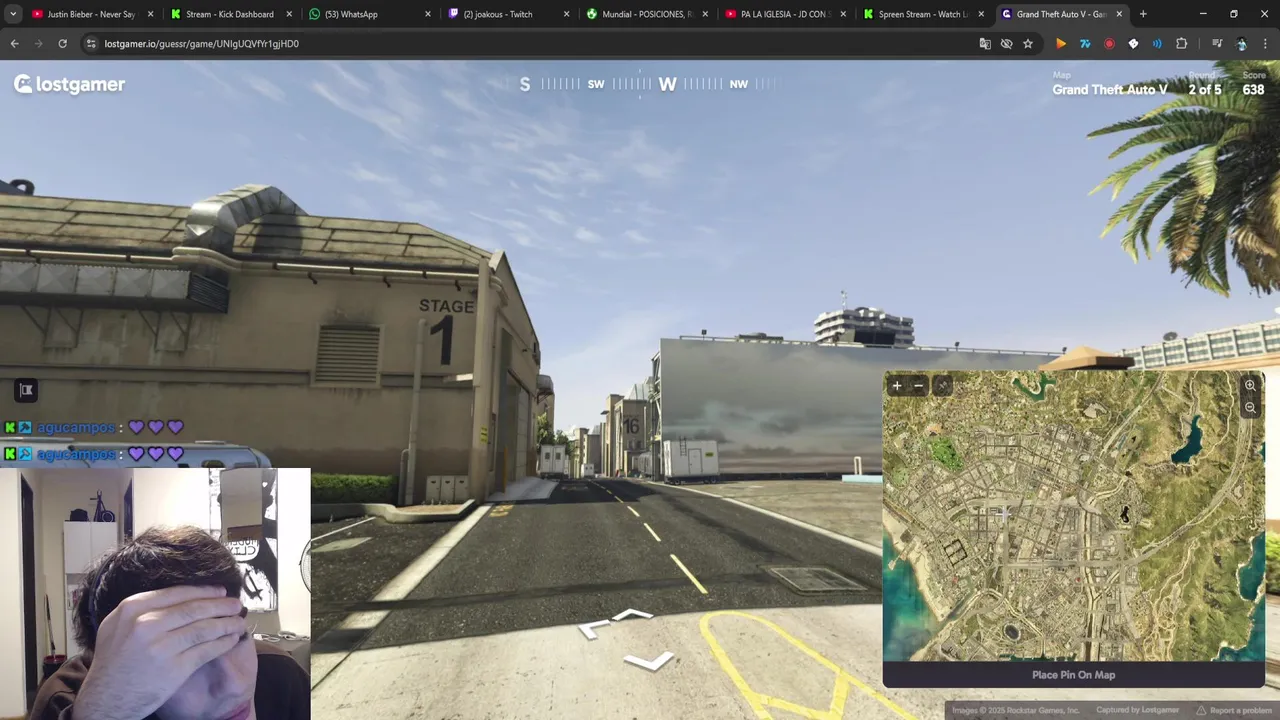
Task: Click the backward navigation chevron on the road
Action: click(648, 661)
